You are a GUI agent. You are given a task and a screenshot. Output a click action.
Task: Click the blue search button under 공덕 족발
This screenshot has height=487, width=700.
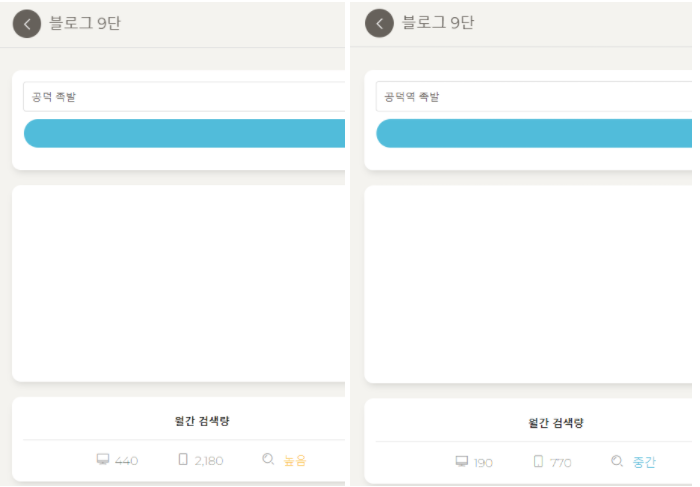[184, 133]
